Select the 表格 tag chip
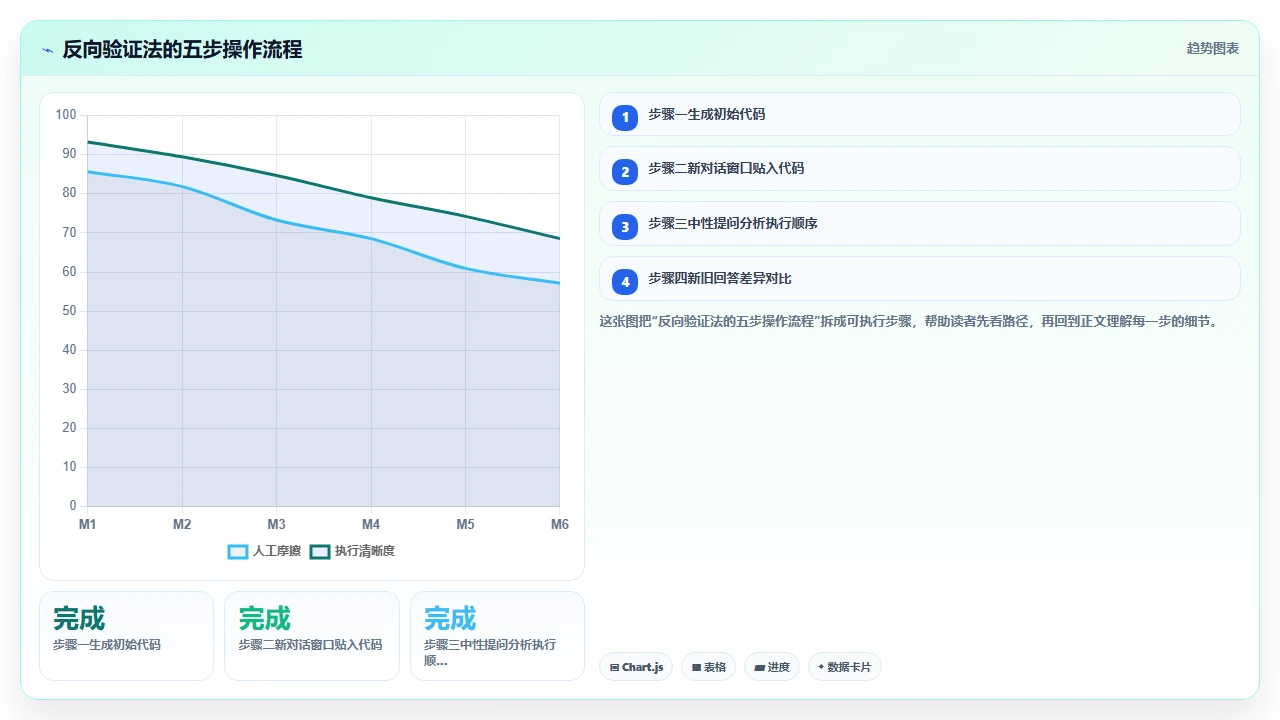Screen dimensions: 1280x720 709,667
